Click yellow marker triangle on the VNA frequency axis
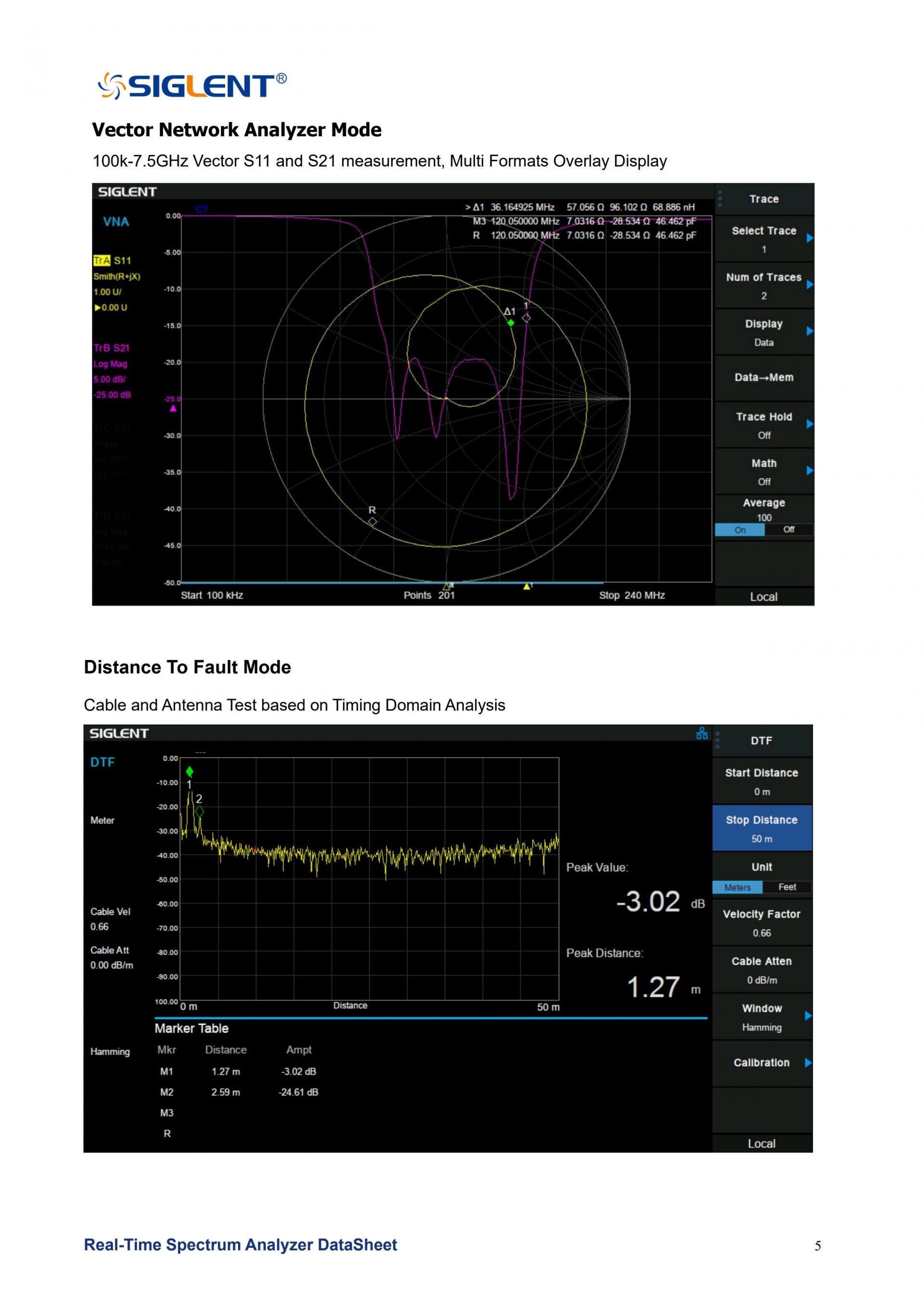The width and height of the screenshot is (924, 1307). tap(527, 586)
